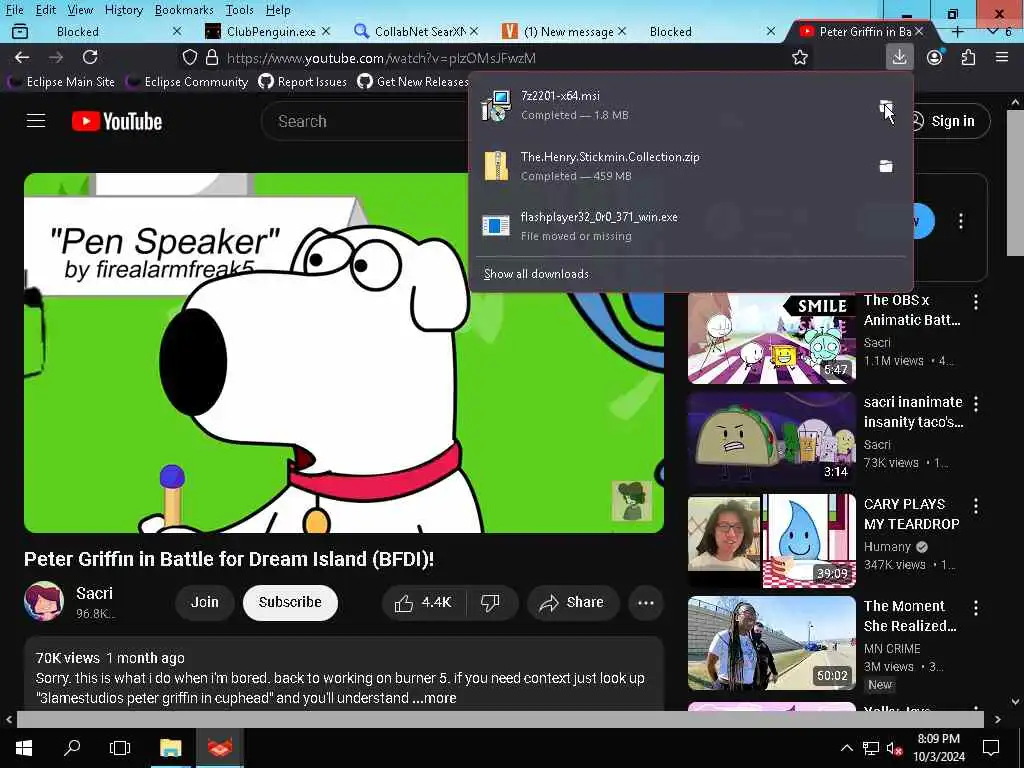Expand the description with ...more
The image size is (1024, 768).
tap(434, 698)
